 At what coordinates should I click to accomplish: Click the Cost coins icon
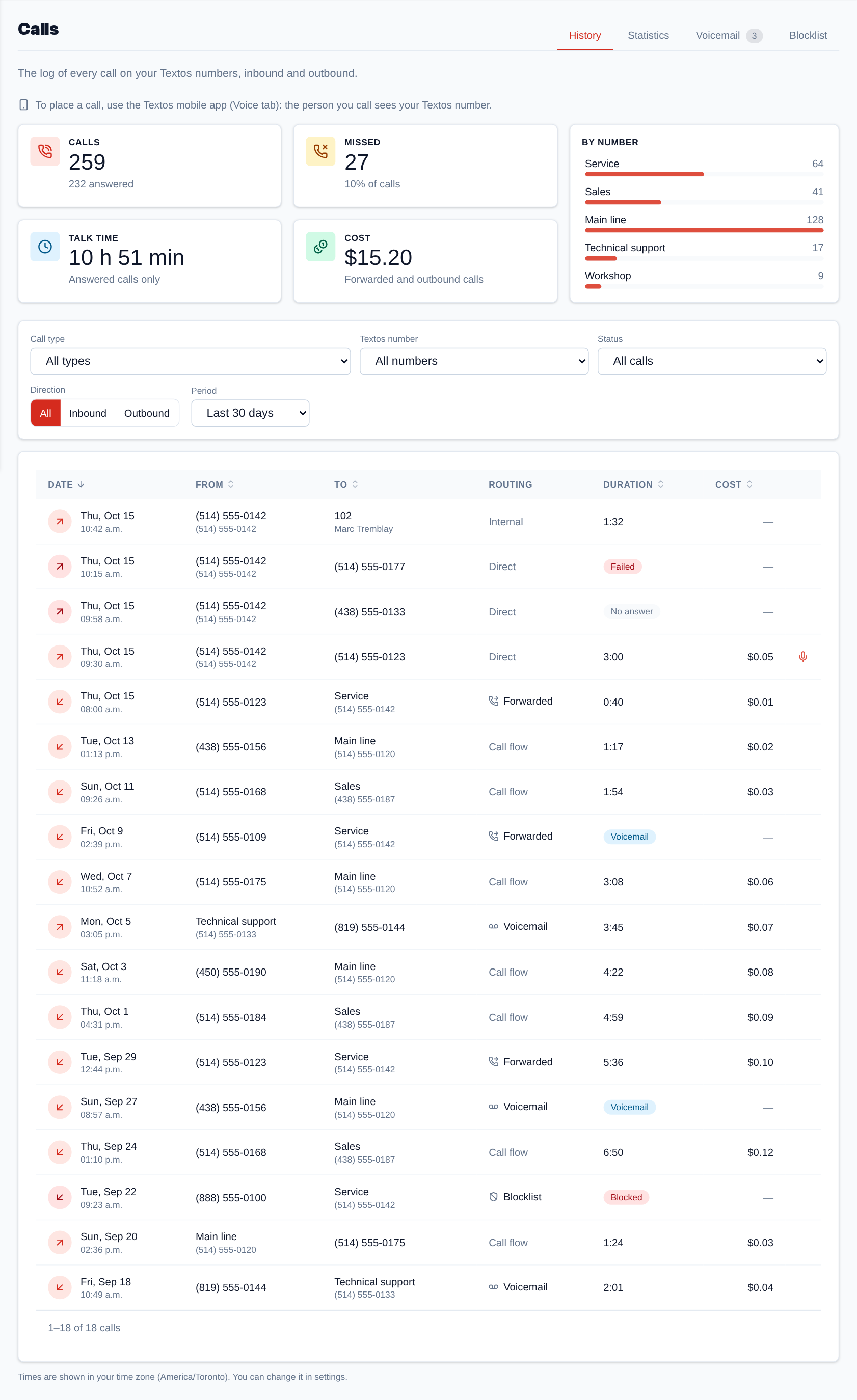tap(320, 247)
